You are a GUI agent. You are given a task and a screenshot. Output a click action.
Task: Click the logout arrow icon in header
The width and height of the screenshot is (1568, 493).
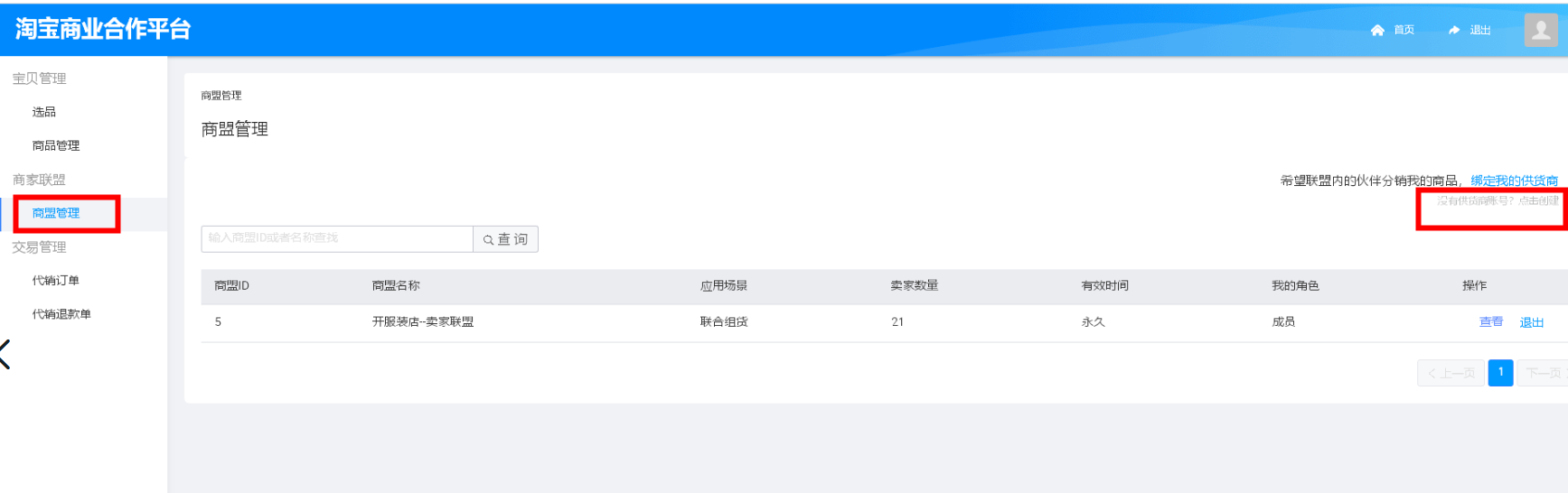(x=1454, y=30)
